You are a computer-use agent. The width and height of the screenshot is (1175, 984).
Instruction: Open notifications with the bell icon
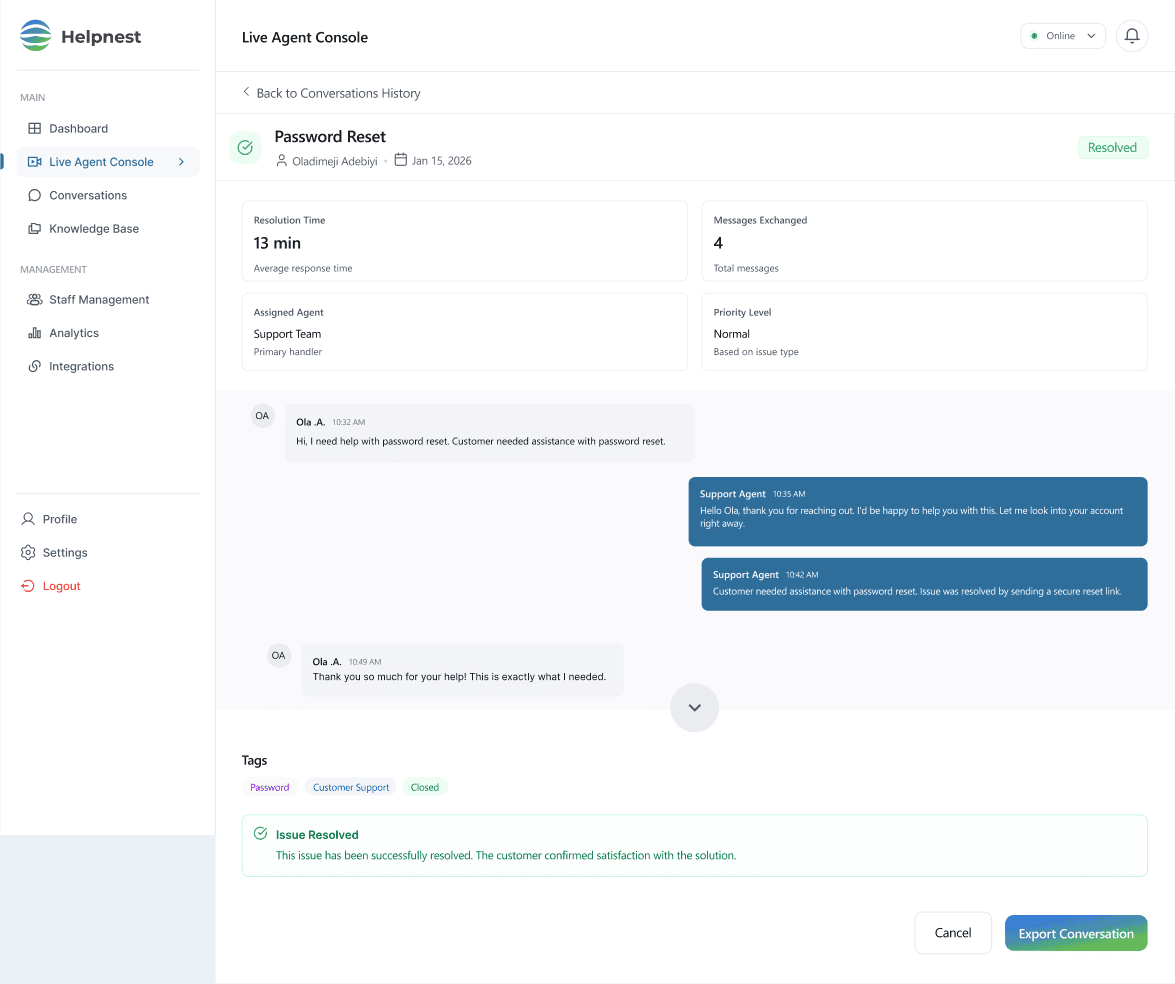coord(1132,36)
